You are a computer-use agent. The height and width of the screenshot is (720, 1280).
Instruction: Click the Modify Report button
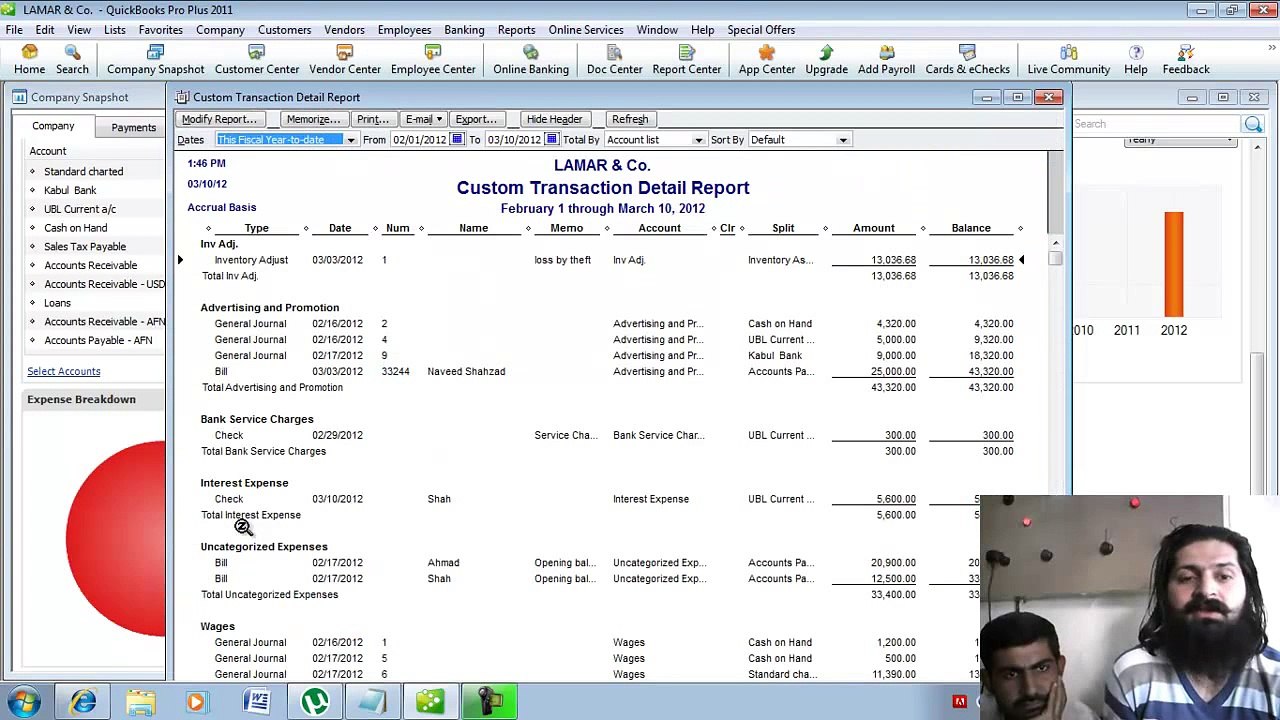coord(219,119)
